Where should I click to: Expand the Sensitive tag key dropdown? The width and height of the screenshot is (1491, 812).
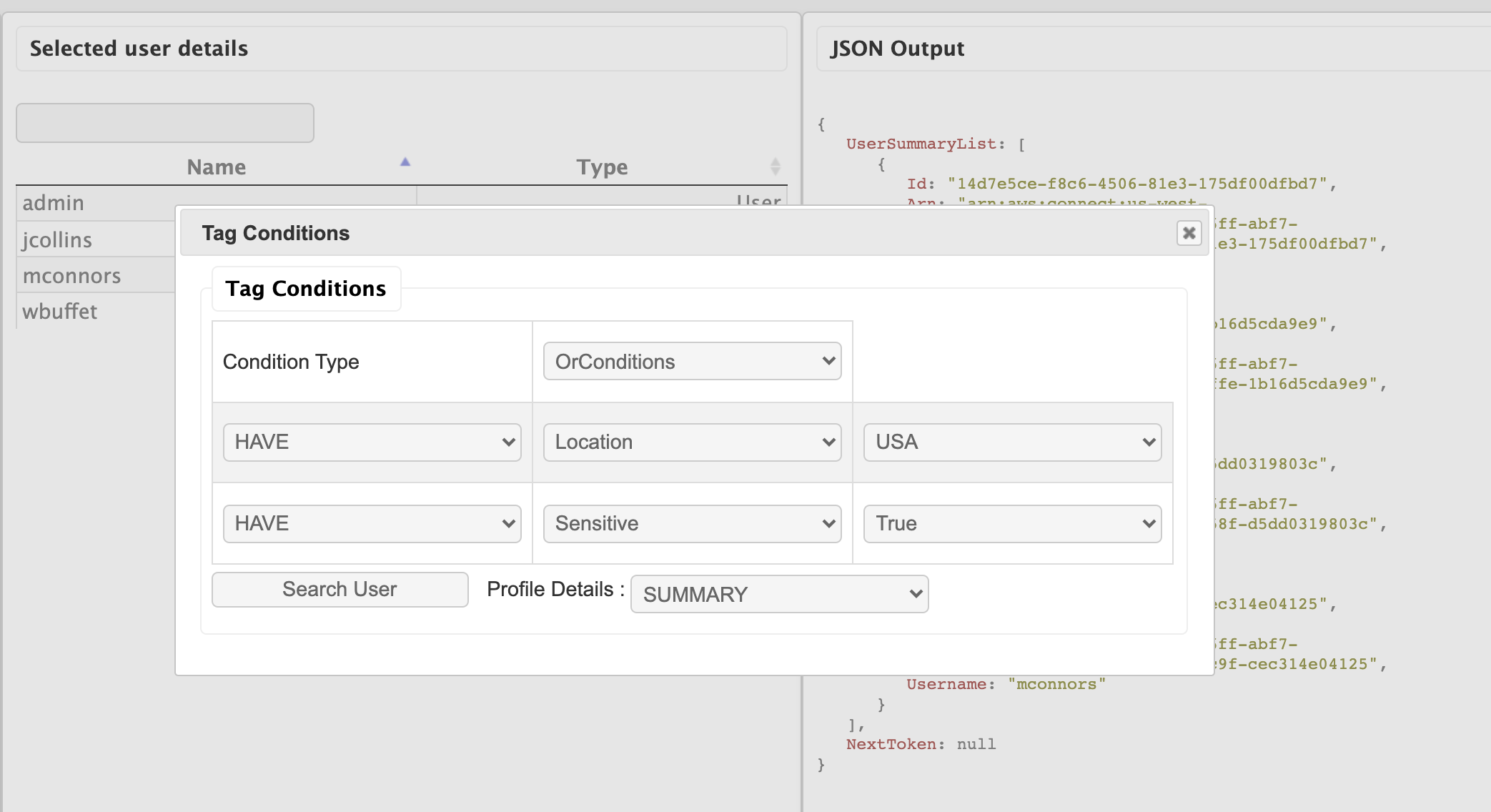click(x=692, y=524)
